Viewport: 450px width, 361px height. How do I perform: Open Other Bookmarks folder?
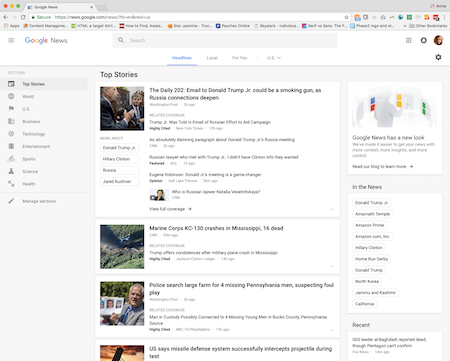[428, 26]
